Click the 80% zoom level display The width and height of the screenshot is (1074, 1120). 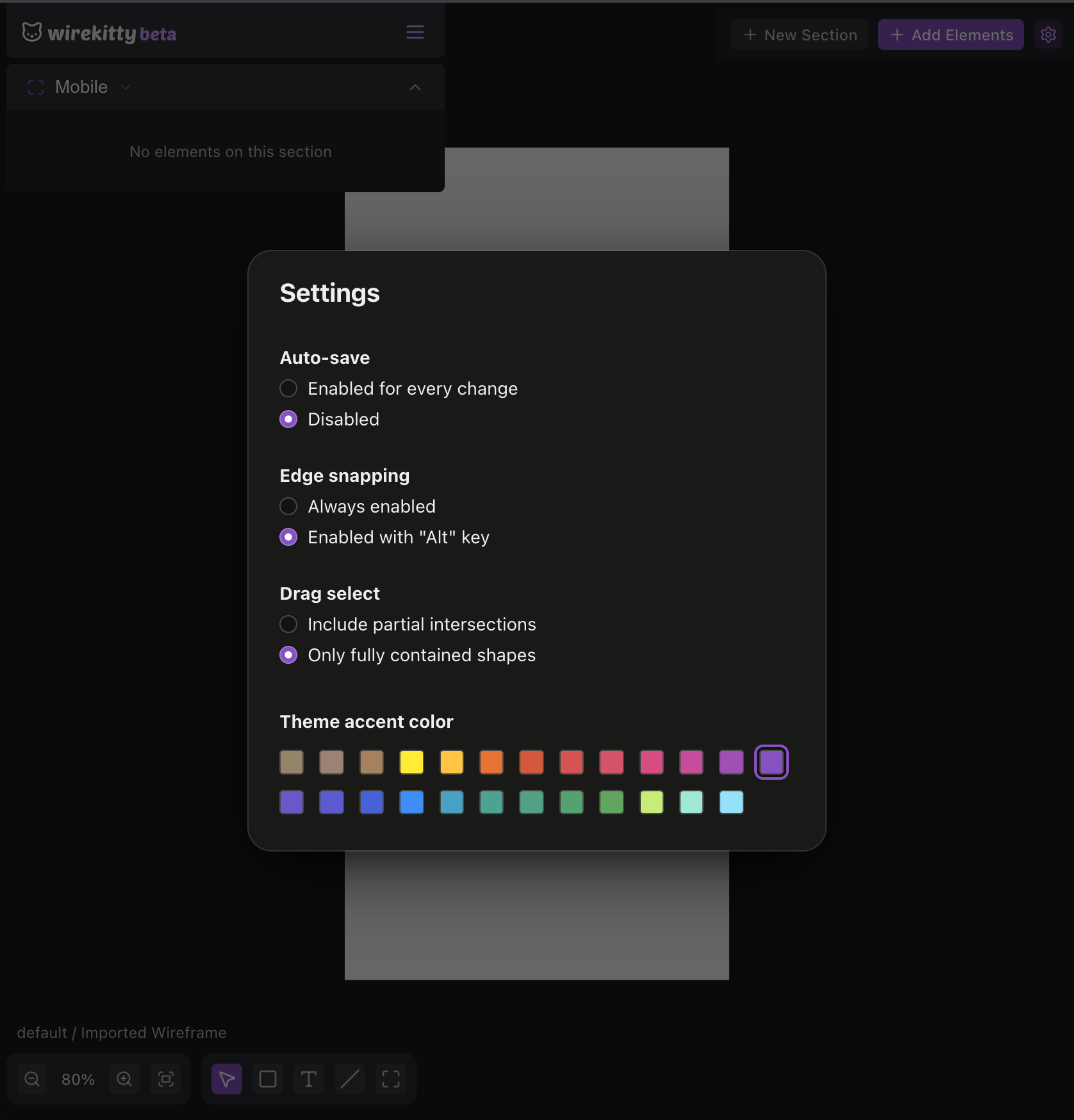click(78, 1079)
